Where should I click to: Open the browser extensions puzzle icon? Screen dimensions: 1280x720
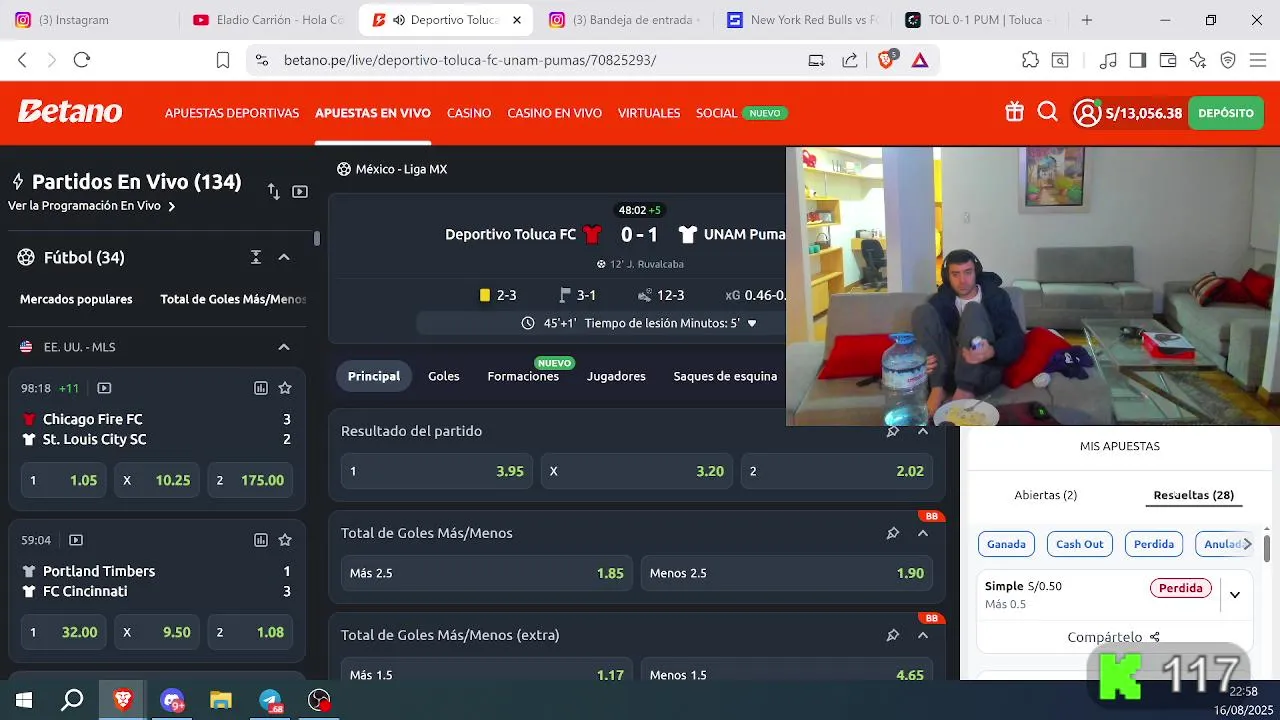pyautogui.click(x=1030, y=60)
